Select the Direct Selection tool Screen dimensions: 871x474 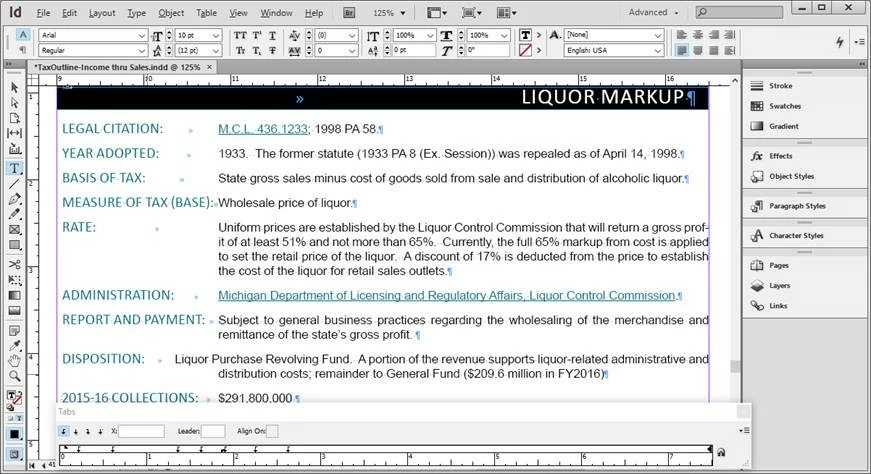[14, 103]
